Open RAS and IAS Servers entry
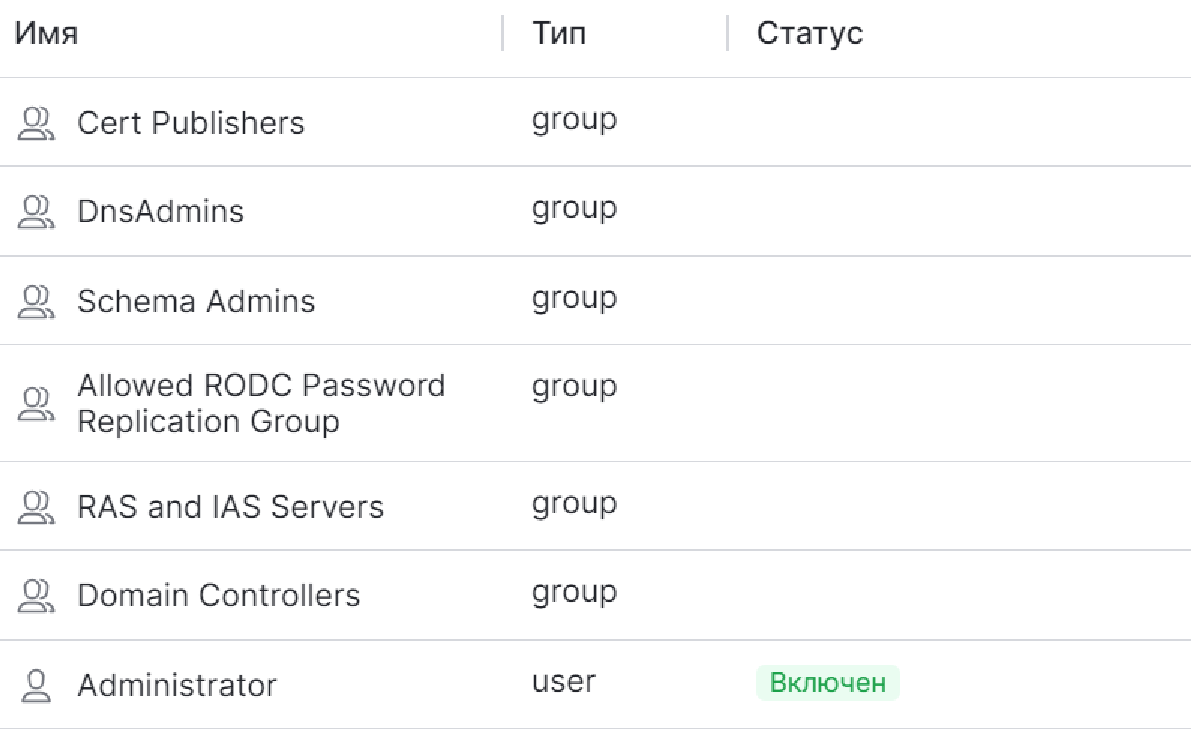The image size is (1201, 729). pos(231,507)
